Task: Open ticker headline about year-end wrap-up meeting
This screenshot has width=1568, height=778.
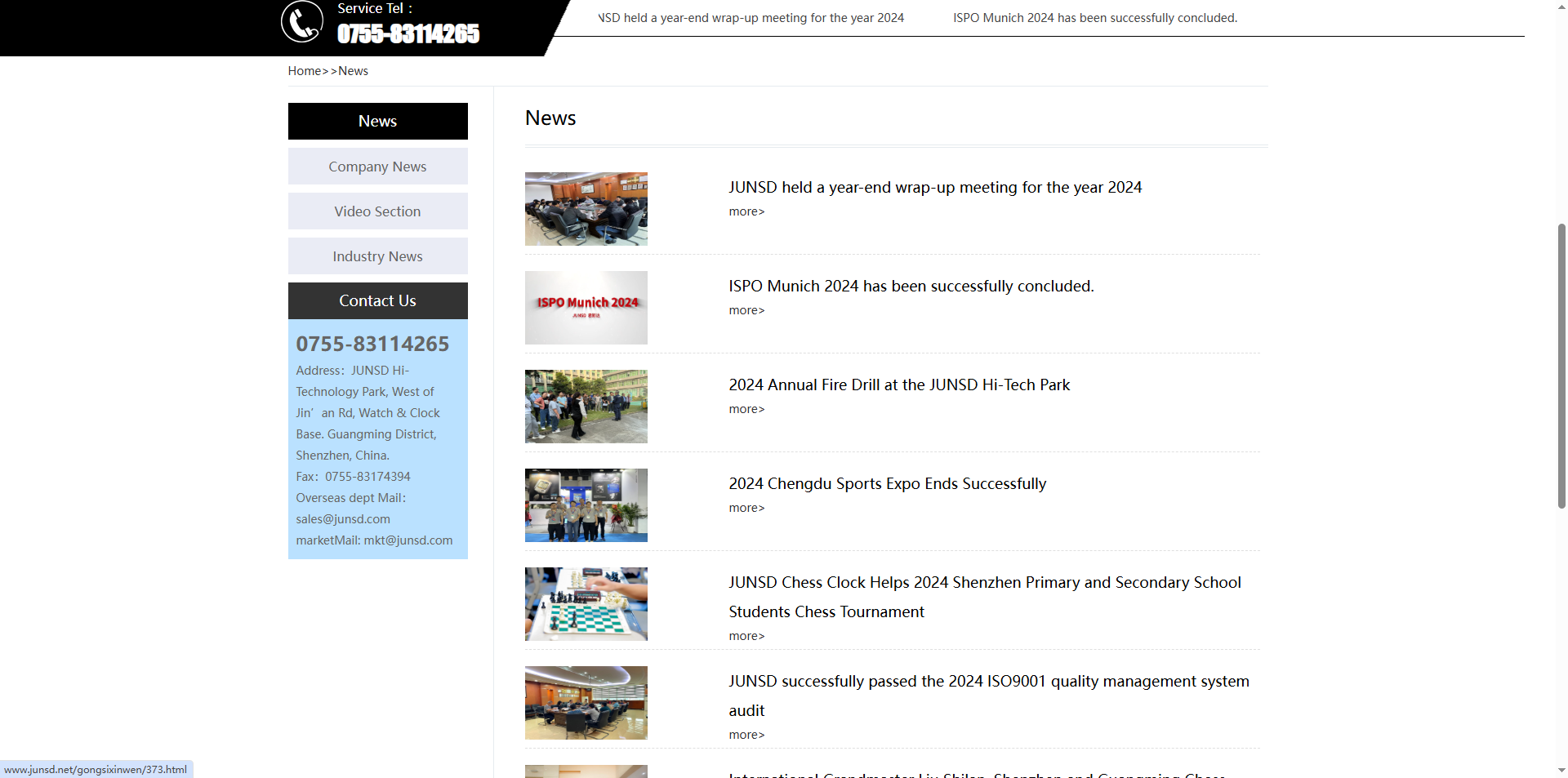Action: tap(751, 18)
